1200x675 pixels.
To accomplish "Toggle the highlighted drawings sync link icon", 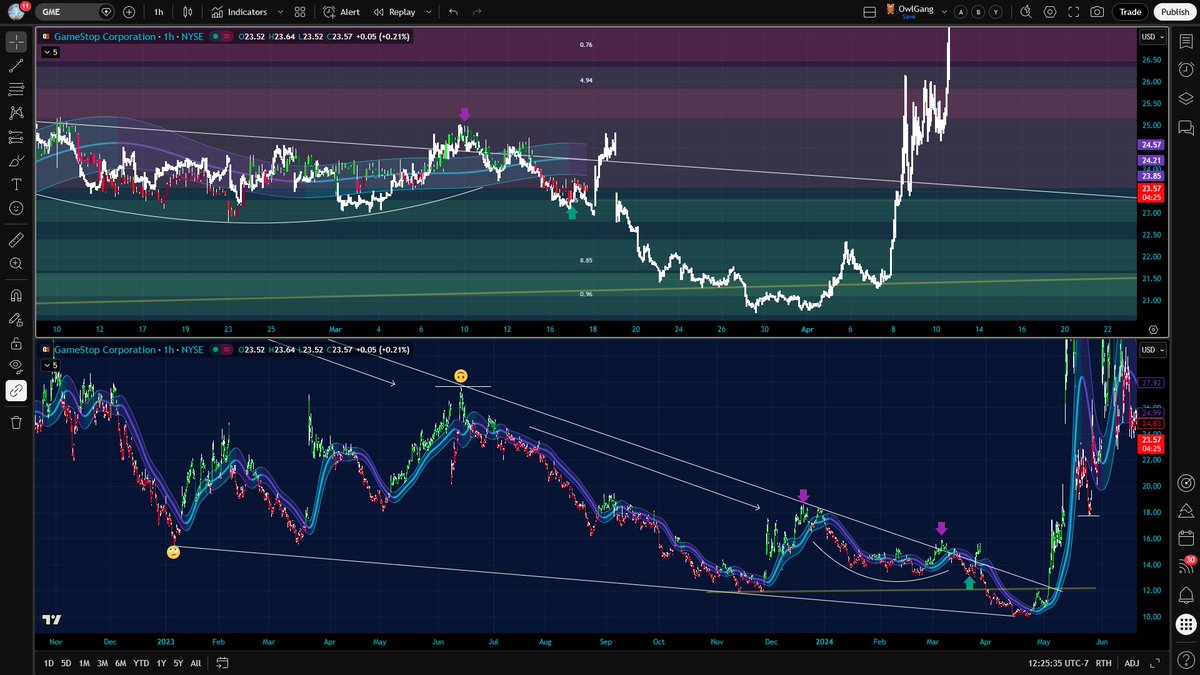I will click(16, 391).
